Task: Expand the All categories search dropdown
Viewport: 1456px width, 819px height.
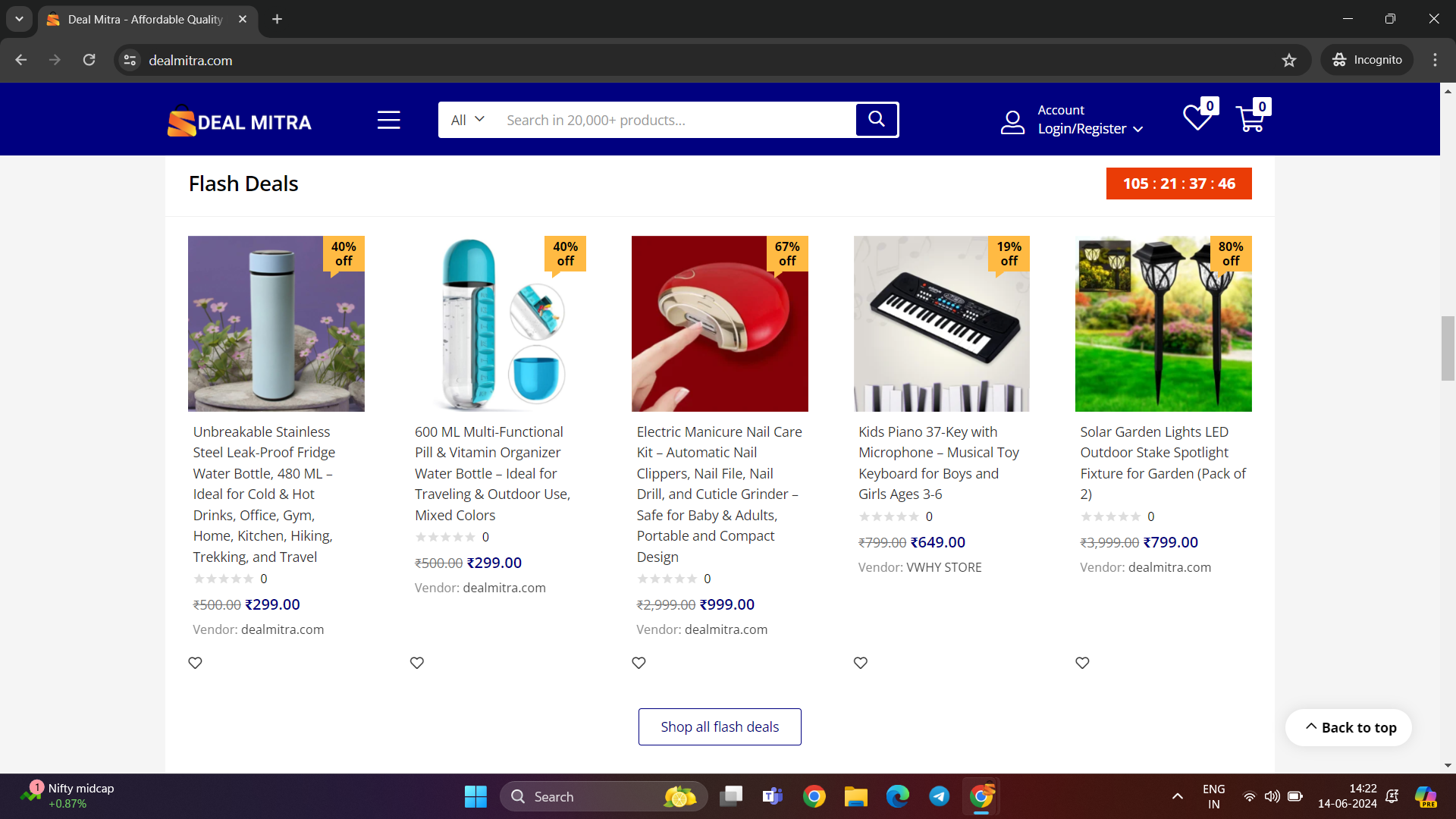Action: [x=467, y=120]
